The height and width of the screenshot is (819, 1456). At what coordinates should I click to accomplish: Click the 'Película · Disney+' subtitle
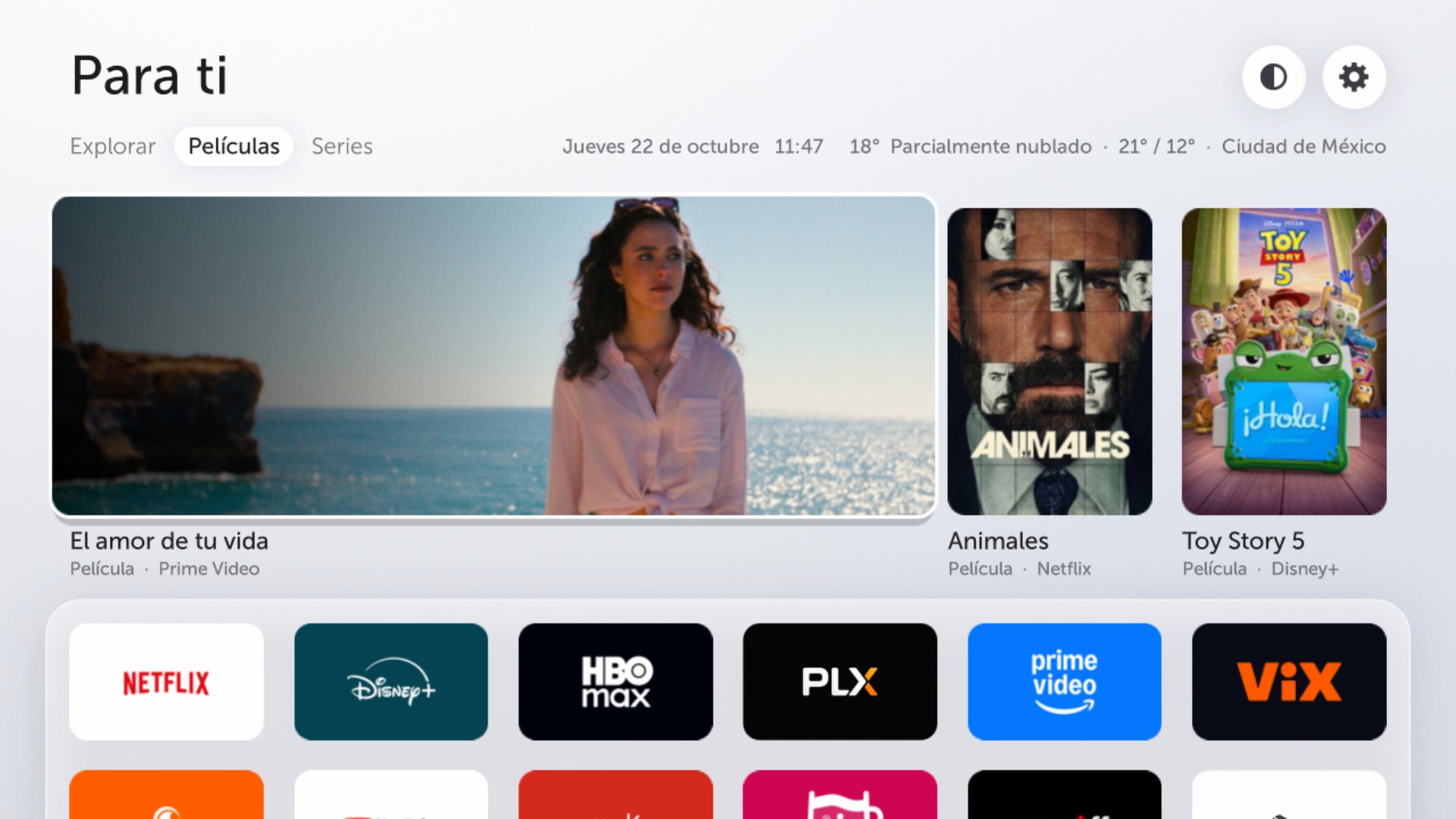[x=1260, y=569]
